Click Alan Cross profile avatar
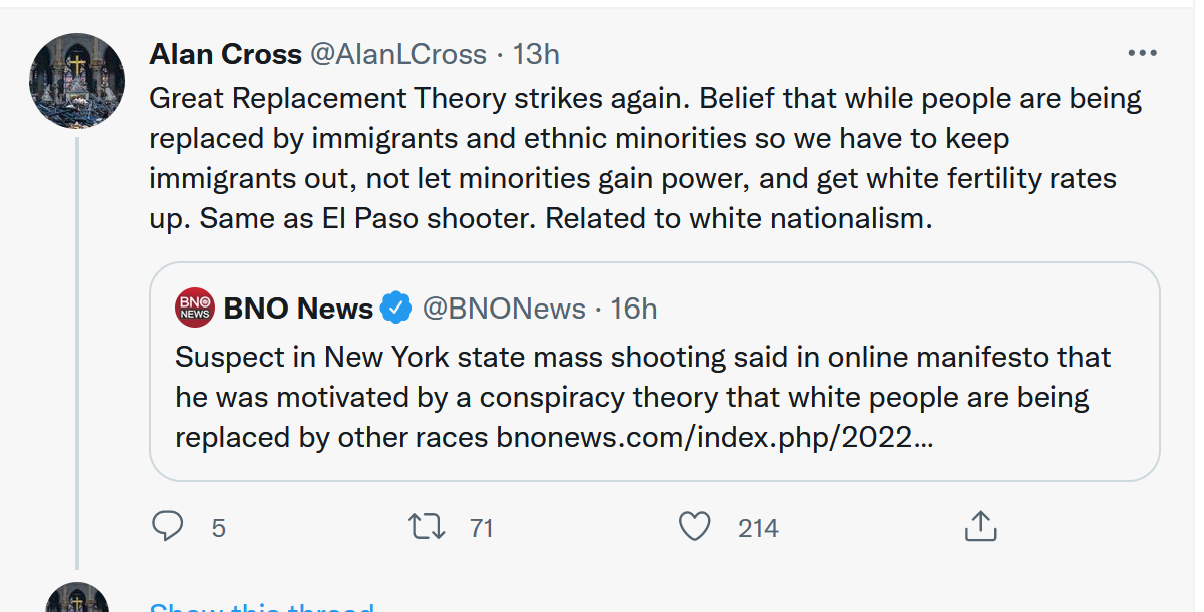The height and width of the screenshot is (612, 1204). [77, 79]
